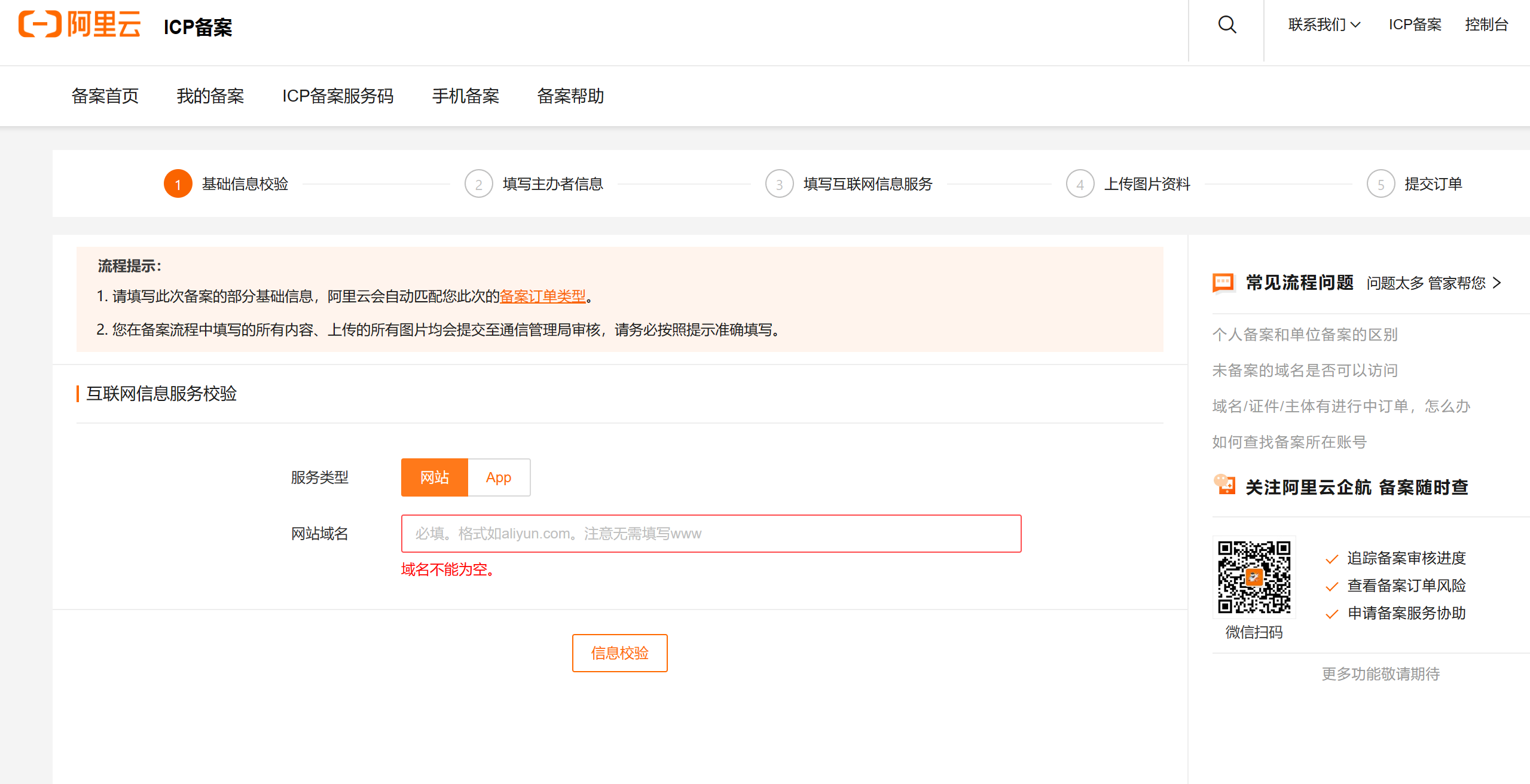Viewport: 1530px width, 784px height.
Task: Open the search magnifier
Action: tap(1226, 24)
